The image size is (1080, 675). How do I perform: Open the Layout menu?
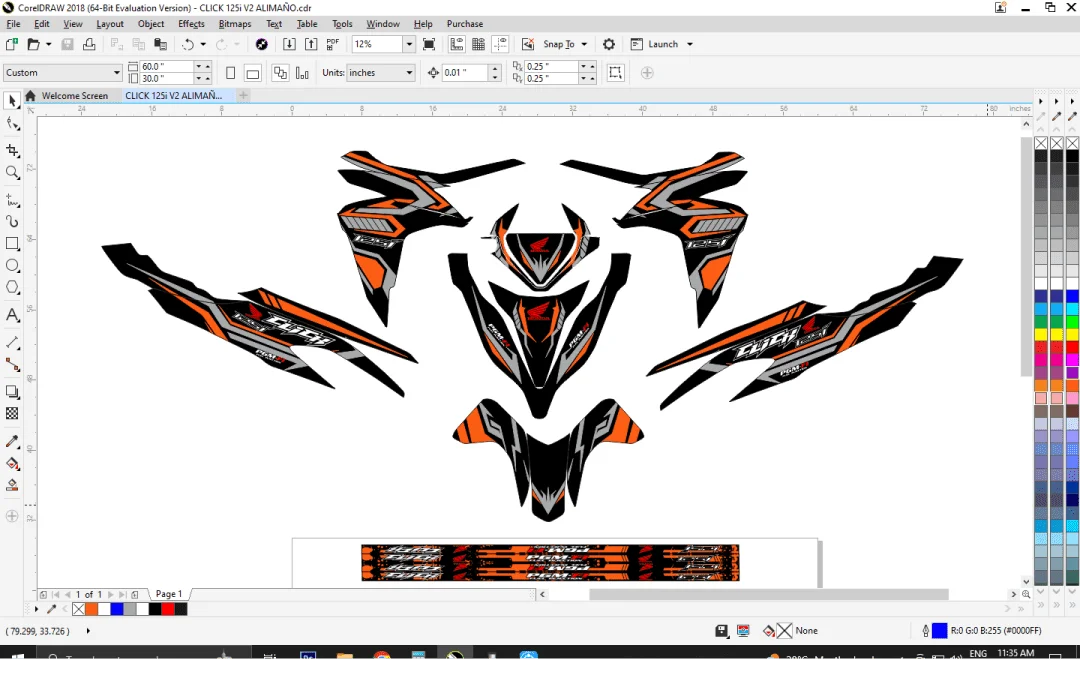(x=110, y=23)
